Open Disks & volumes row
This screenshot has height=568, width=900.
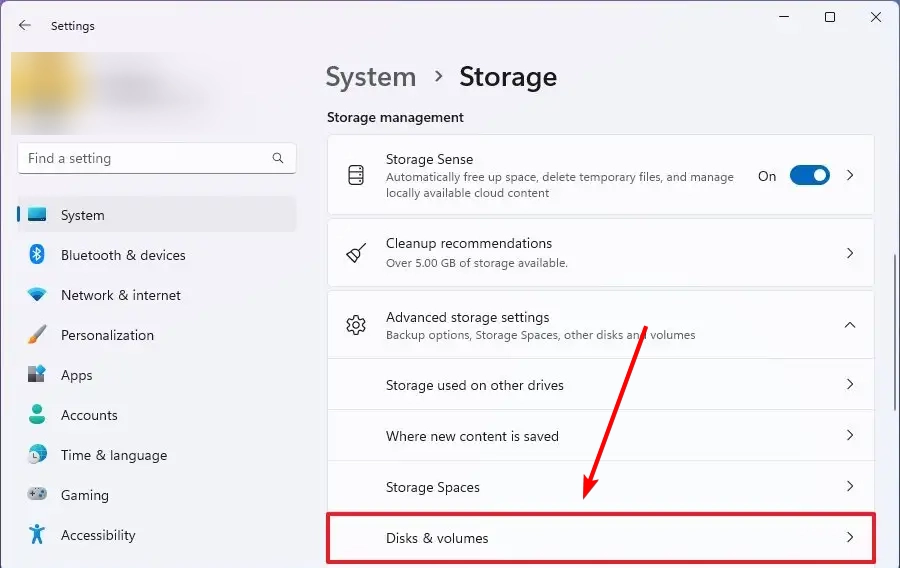pos(601,538)
